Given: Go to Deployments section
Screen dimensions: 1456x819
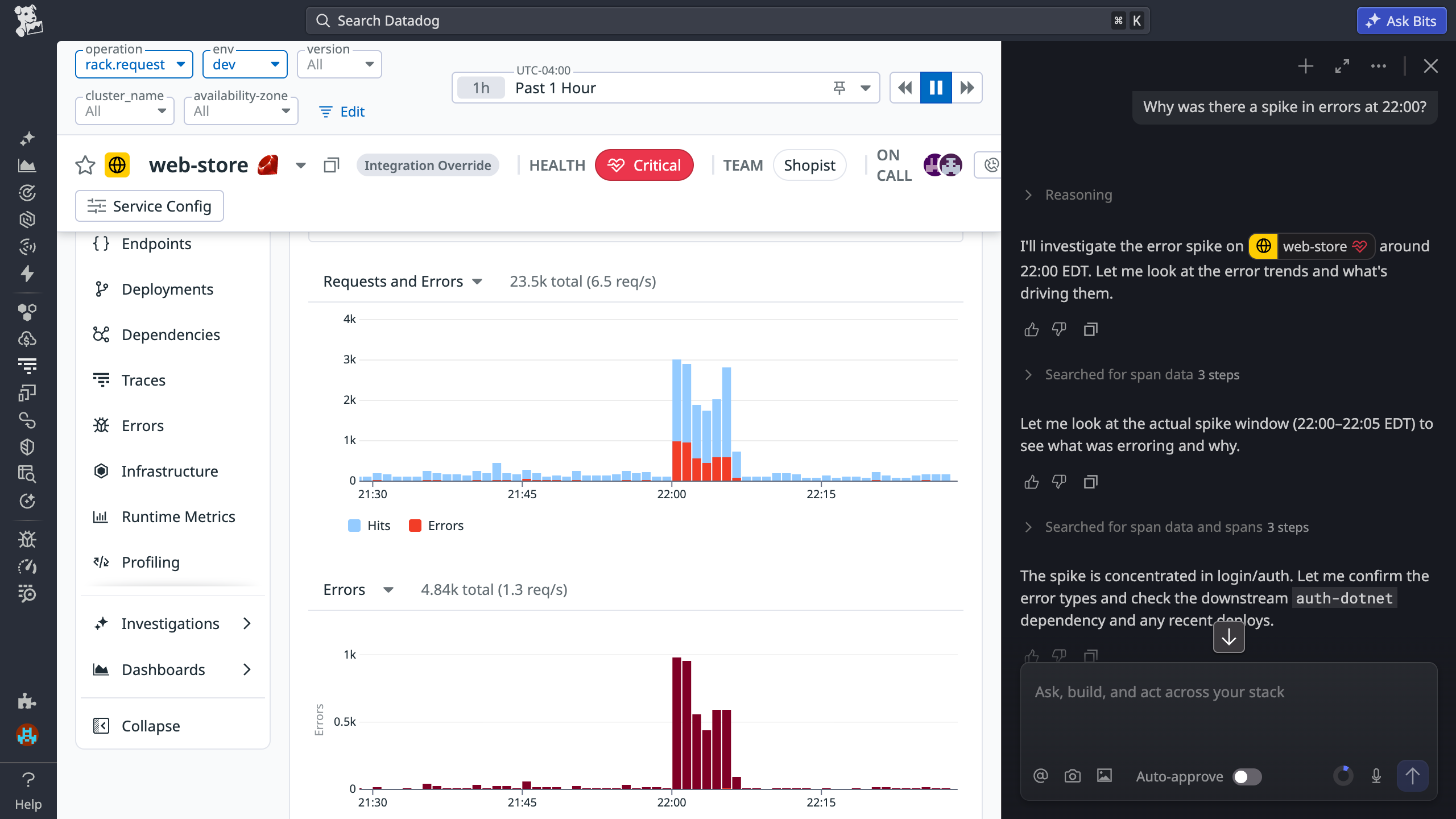Looking at the screenshot, I should [x=173, y=289].
